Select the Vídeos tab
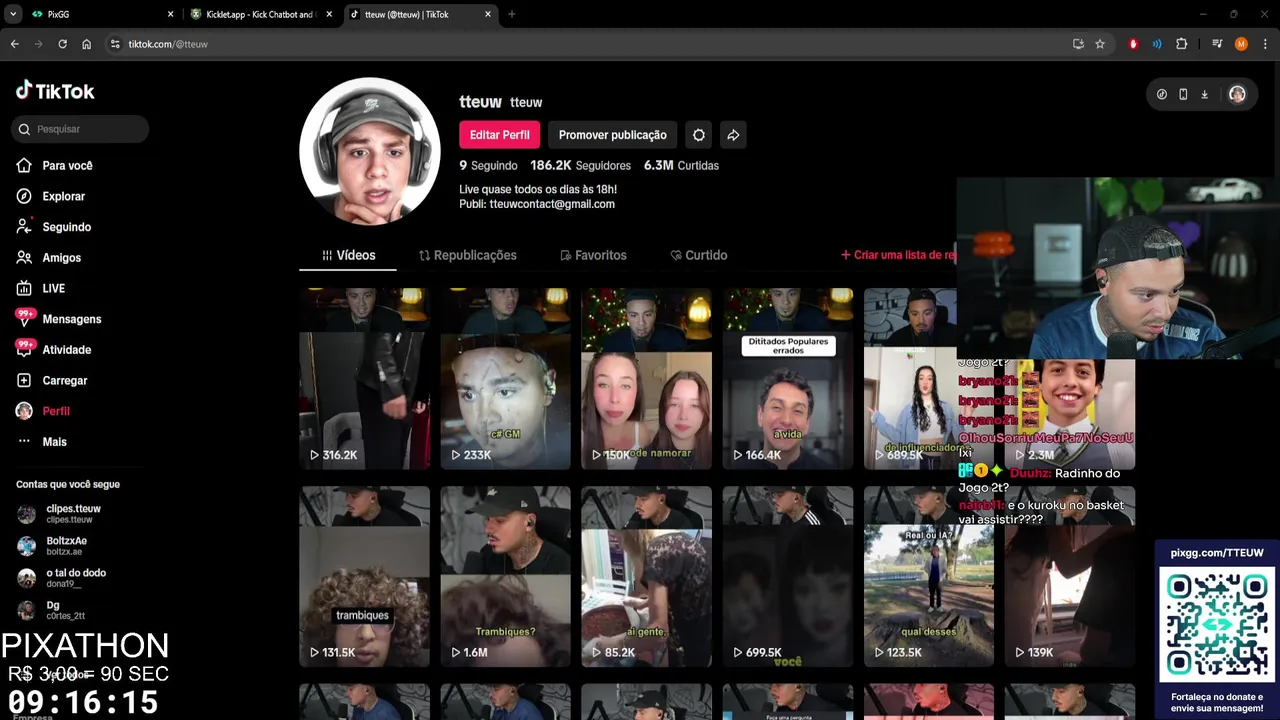 click(348, 255)
